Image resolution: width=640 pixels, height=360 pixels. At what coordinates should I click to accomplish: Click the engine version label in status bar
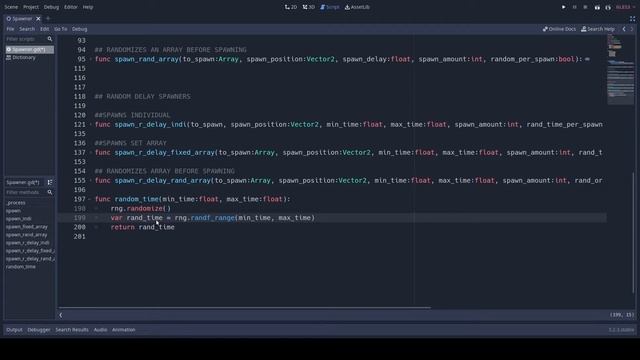coord(621,330)
